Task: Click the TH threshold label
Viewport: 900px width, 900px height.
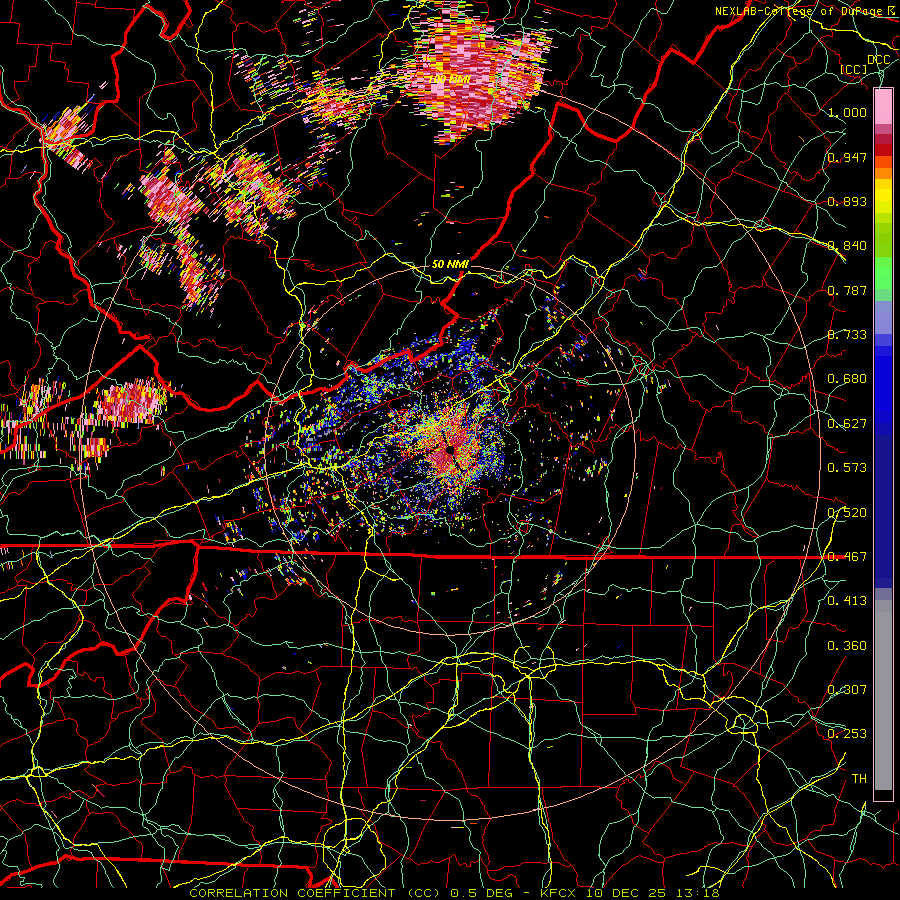Action: click(859, 779)
